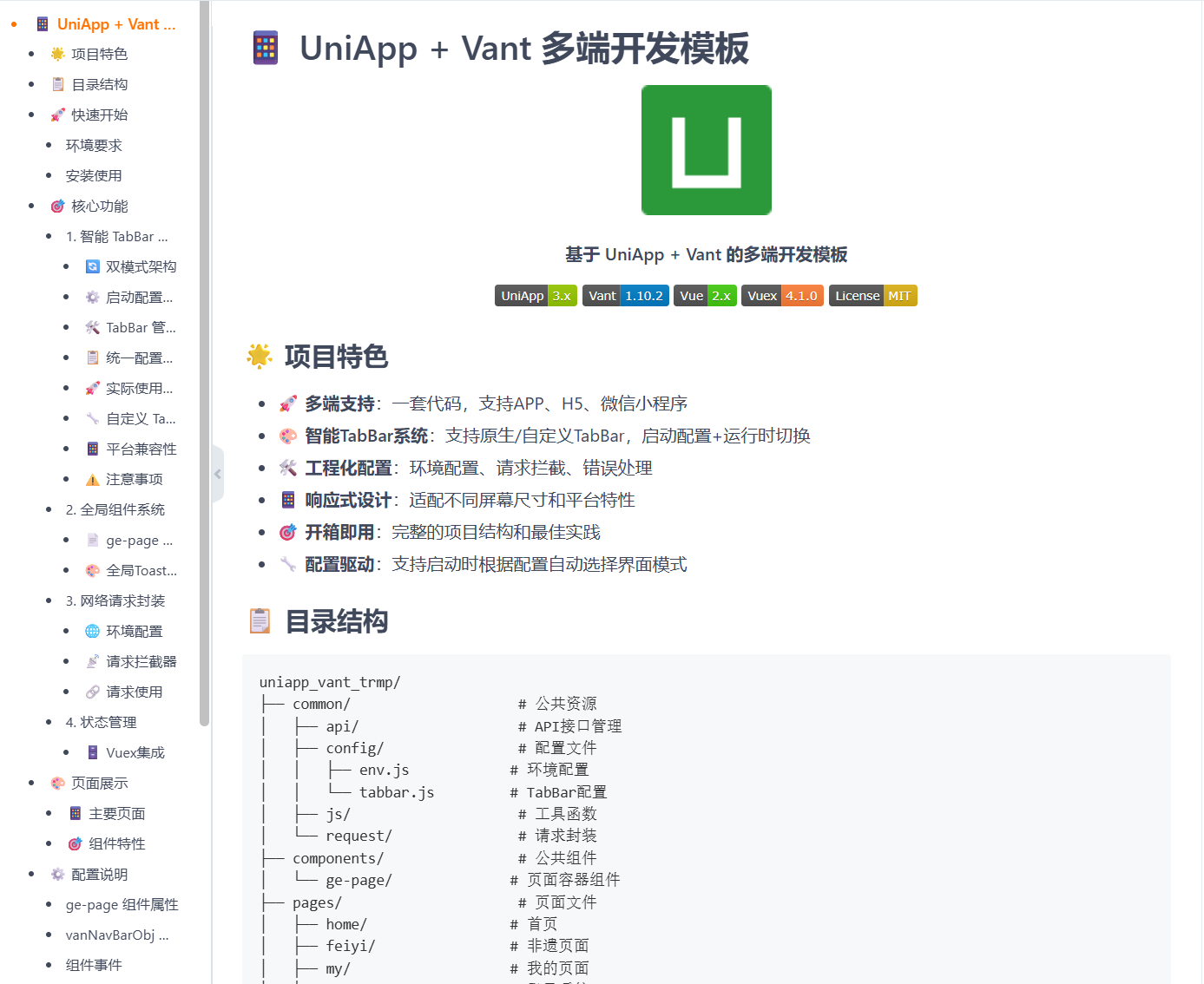
Task: Open the Vuex集成 sidebar link
Action: 133,751
